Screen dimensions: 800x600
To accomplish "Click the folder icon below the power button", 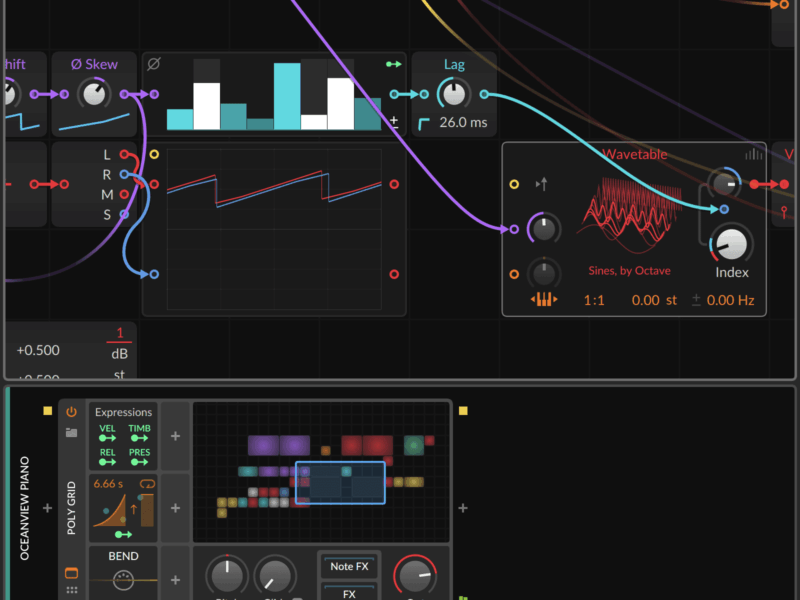I will 71,433.
